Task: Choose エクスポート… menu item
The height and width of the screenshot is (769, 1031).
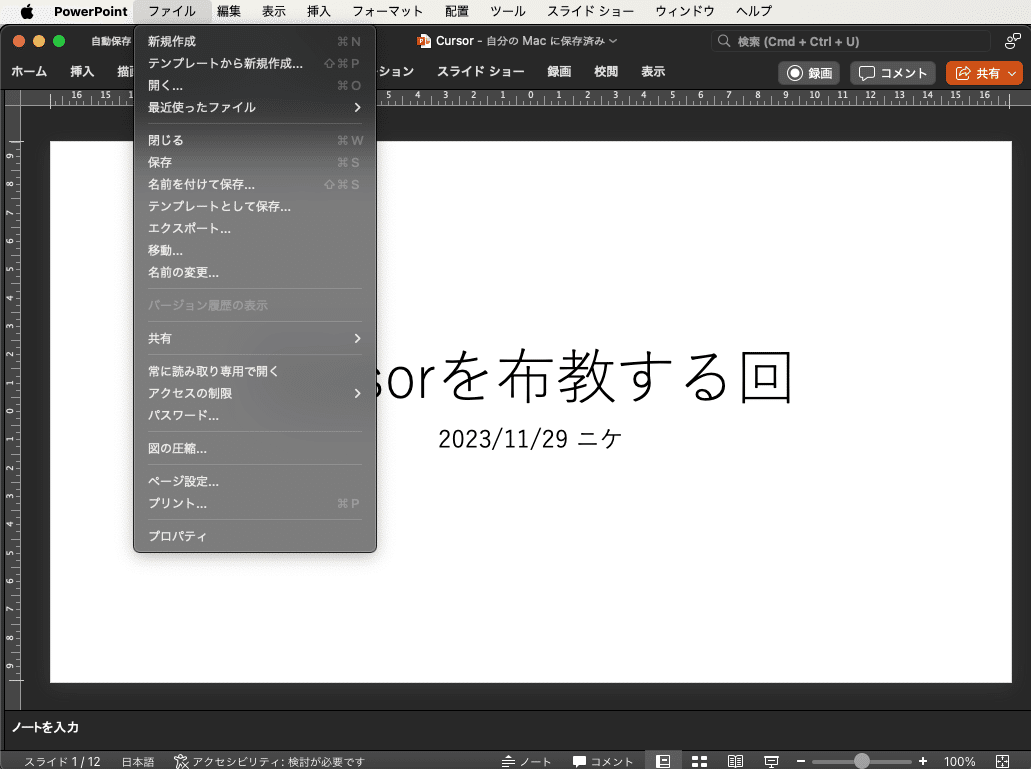Action: pos(254,228)
